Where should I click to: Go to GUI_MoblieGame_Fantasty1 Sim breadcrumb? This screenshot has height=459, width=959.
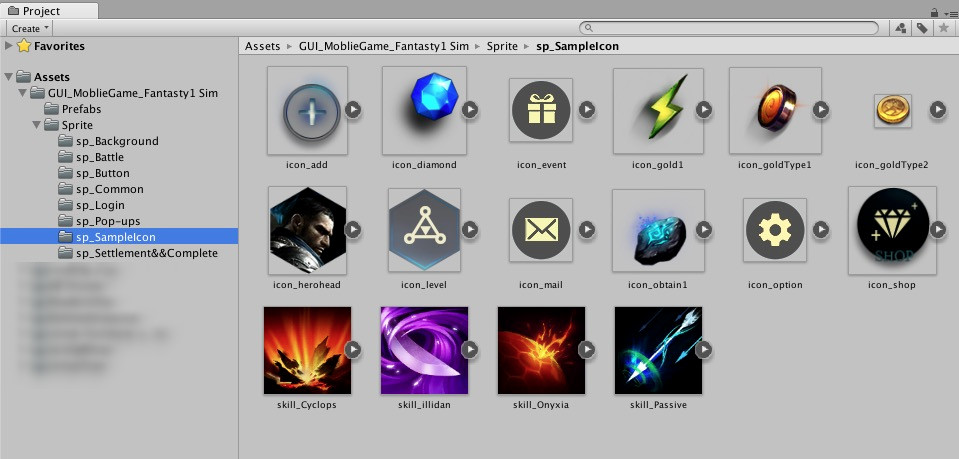(383, 46)
